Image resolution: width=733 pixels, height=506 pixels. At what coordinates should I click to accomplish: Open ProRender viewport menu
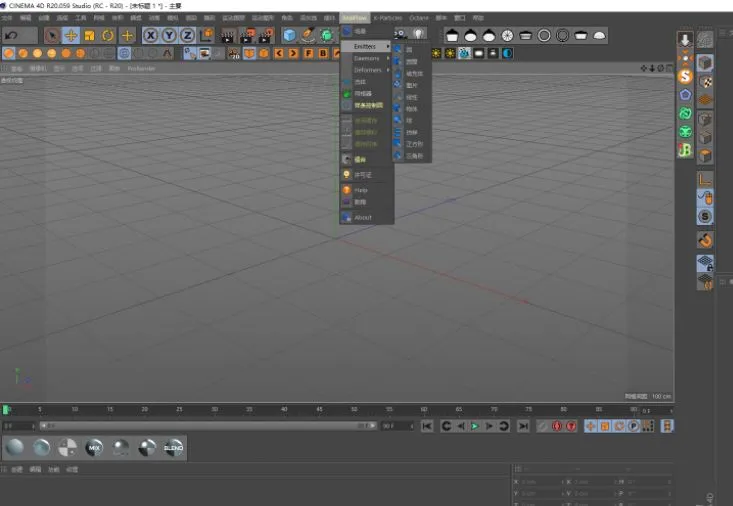141,69
